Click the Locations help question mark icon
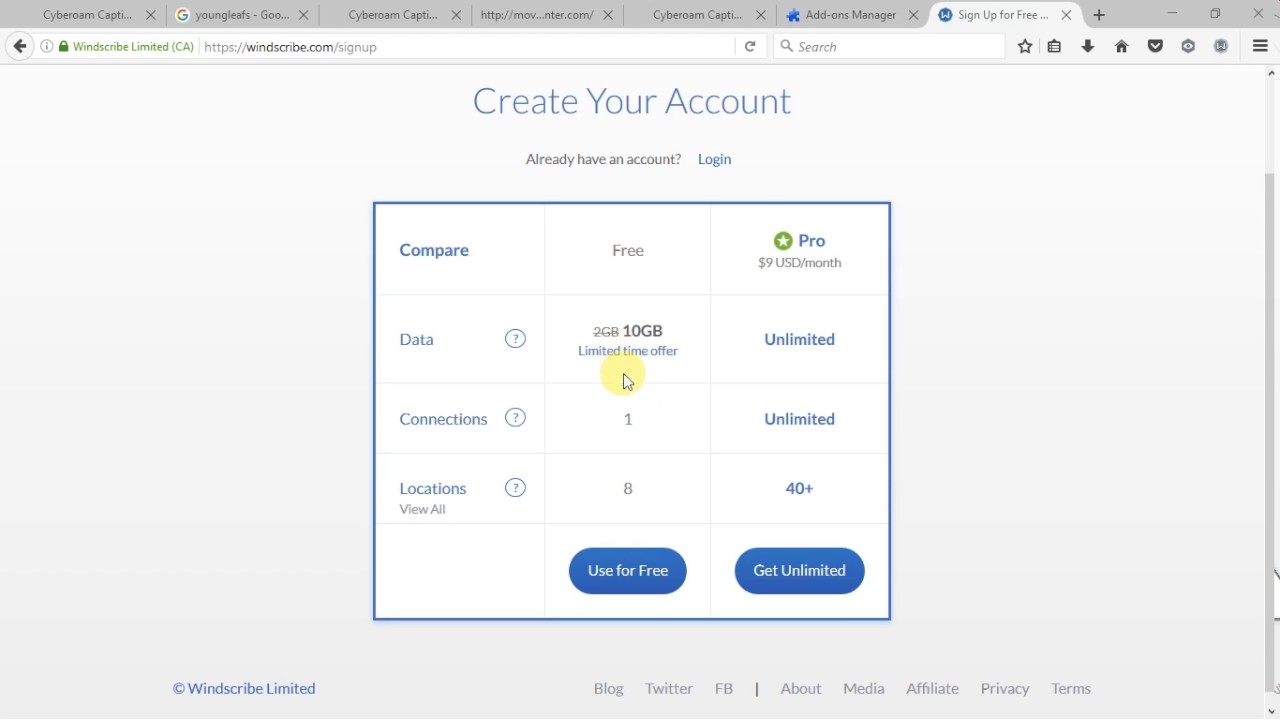The width and height of the screenshot is (1280, 720). [x=515, y=488]
